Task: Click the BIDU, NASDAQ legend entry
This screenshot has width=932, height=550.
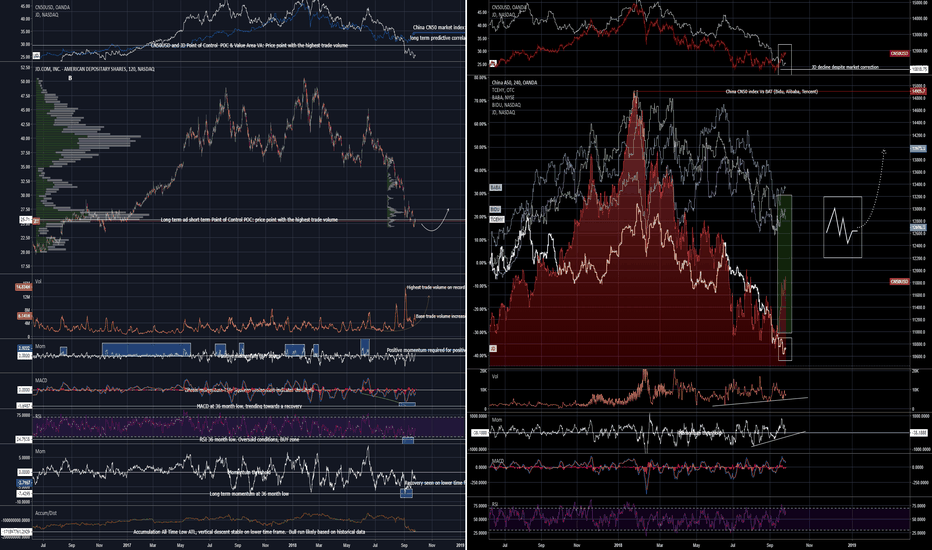Action: click(x=506, y=105)
